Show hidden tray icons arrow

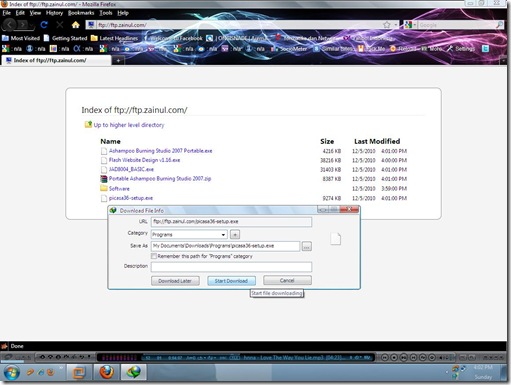(x=447, y=372)
